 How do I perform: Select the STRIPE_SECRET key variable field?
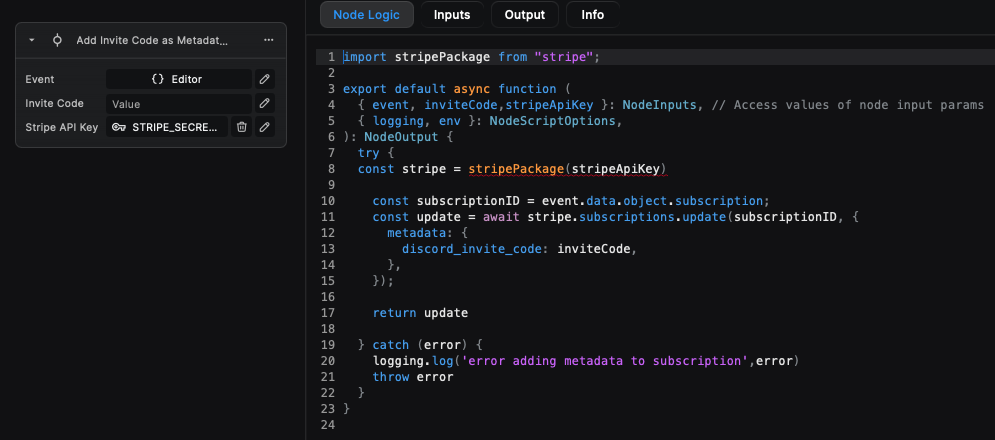point(167,127)
